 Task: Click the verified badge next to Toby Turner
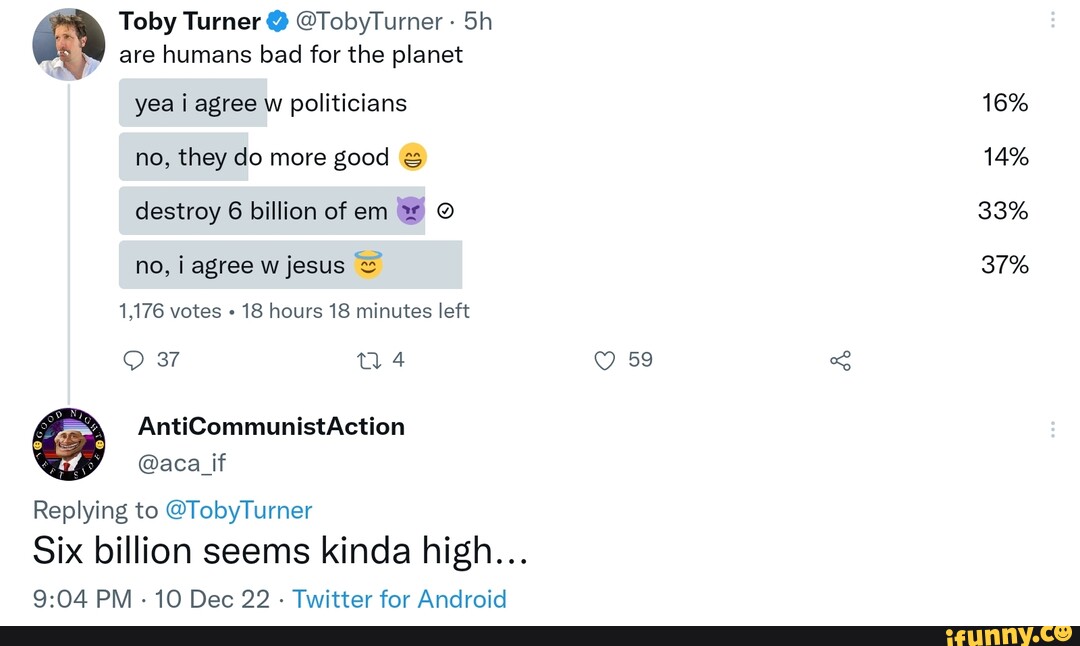pyautogui.click(x=277, y=20)
